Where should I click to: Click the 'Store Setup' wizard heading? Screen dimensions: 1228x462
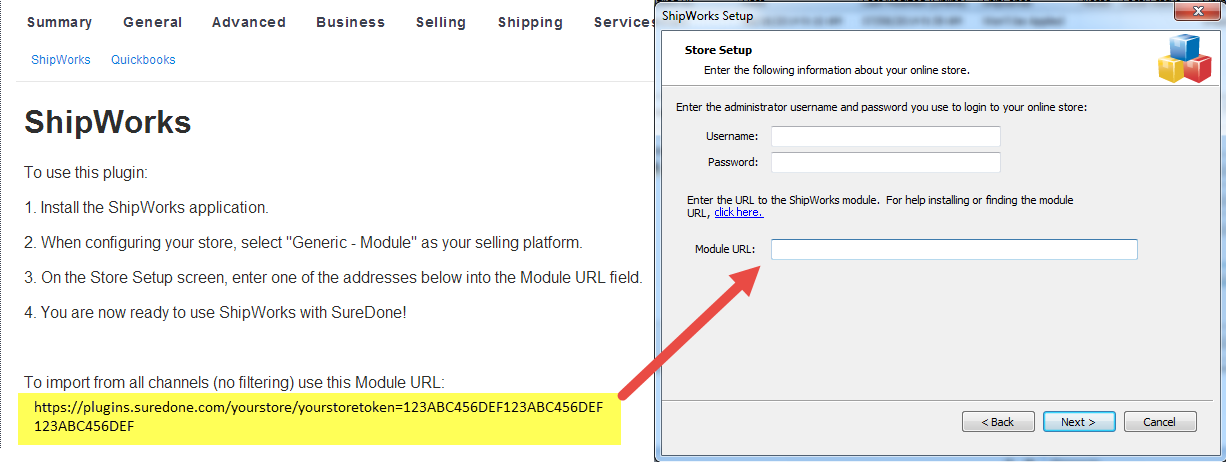click(x=718, y=50)
